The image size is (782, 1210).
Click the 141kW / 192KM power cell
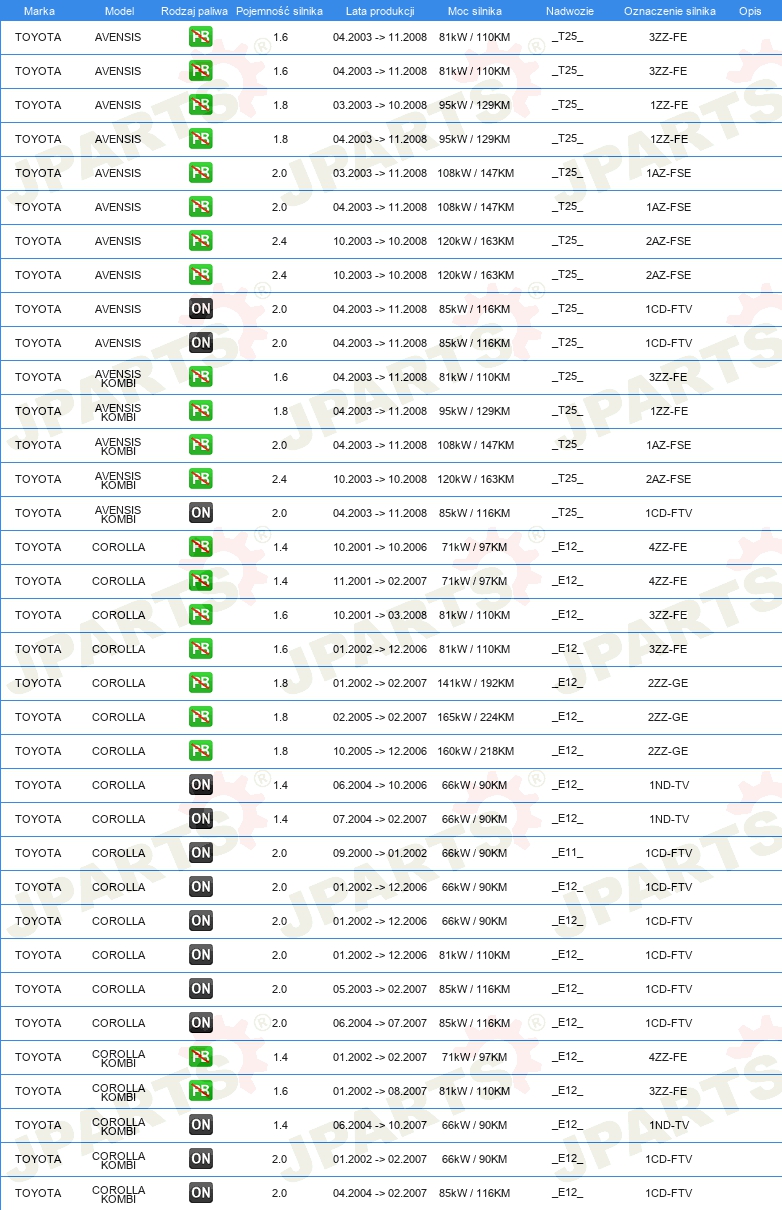pos(475,683)
